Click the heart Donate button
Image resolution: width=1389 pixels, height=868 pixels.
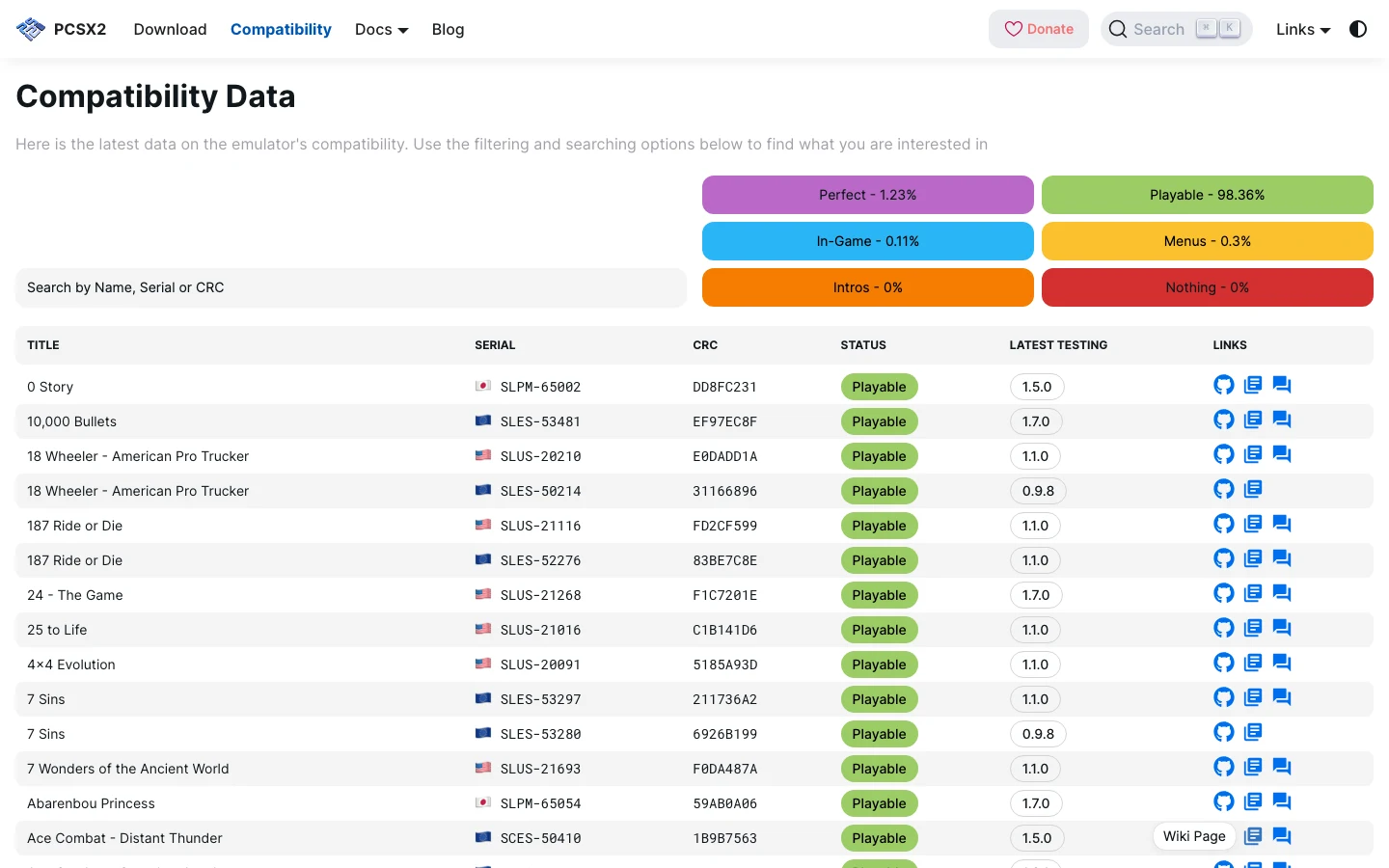coord(1039,29)
